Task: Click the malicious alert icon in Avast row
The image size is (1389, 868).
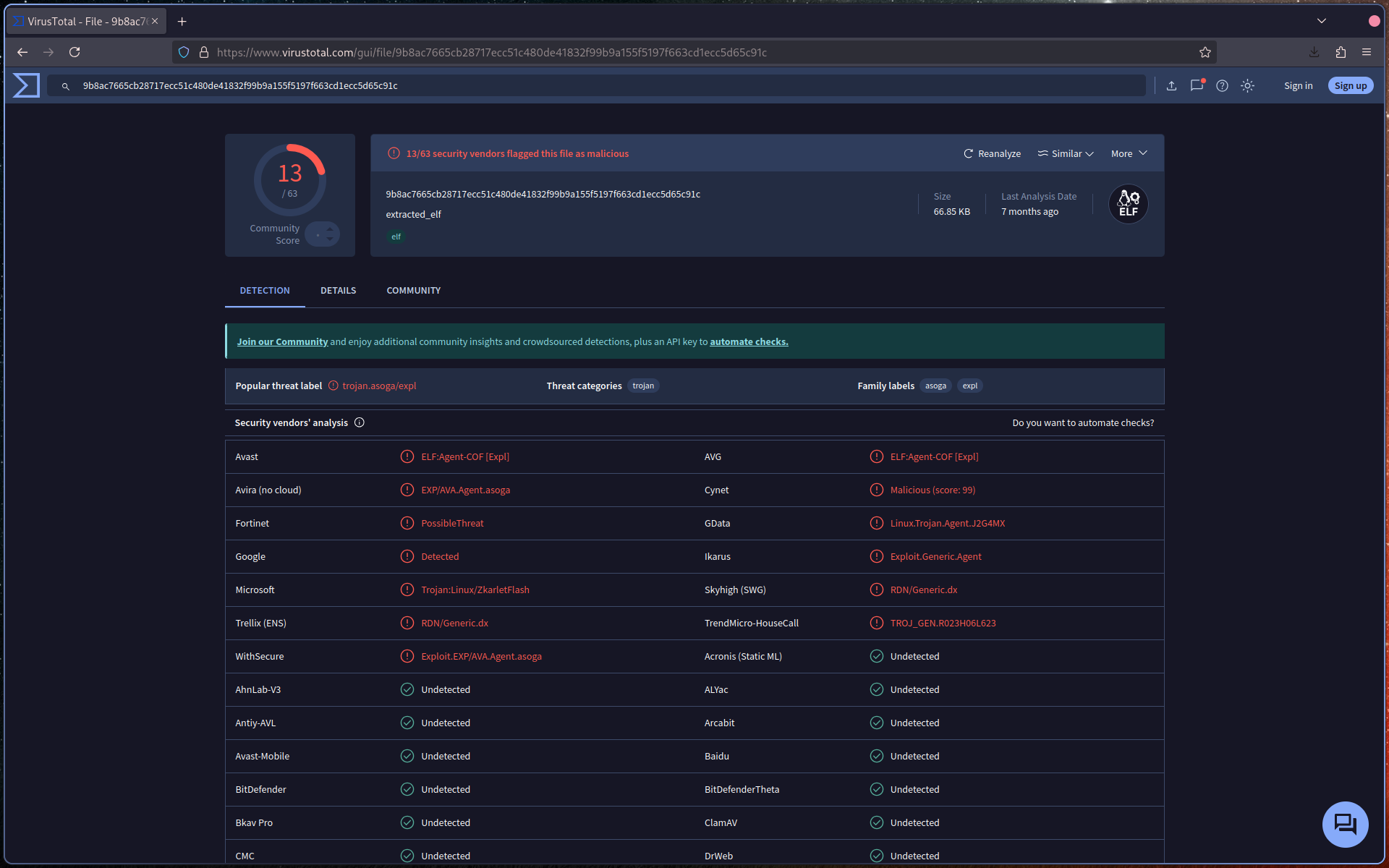Action: [x=407, y=456]
